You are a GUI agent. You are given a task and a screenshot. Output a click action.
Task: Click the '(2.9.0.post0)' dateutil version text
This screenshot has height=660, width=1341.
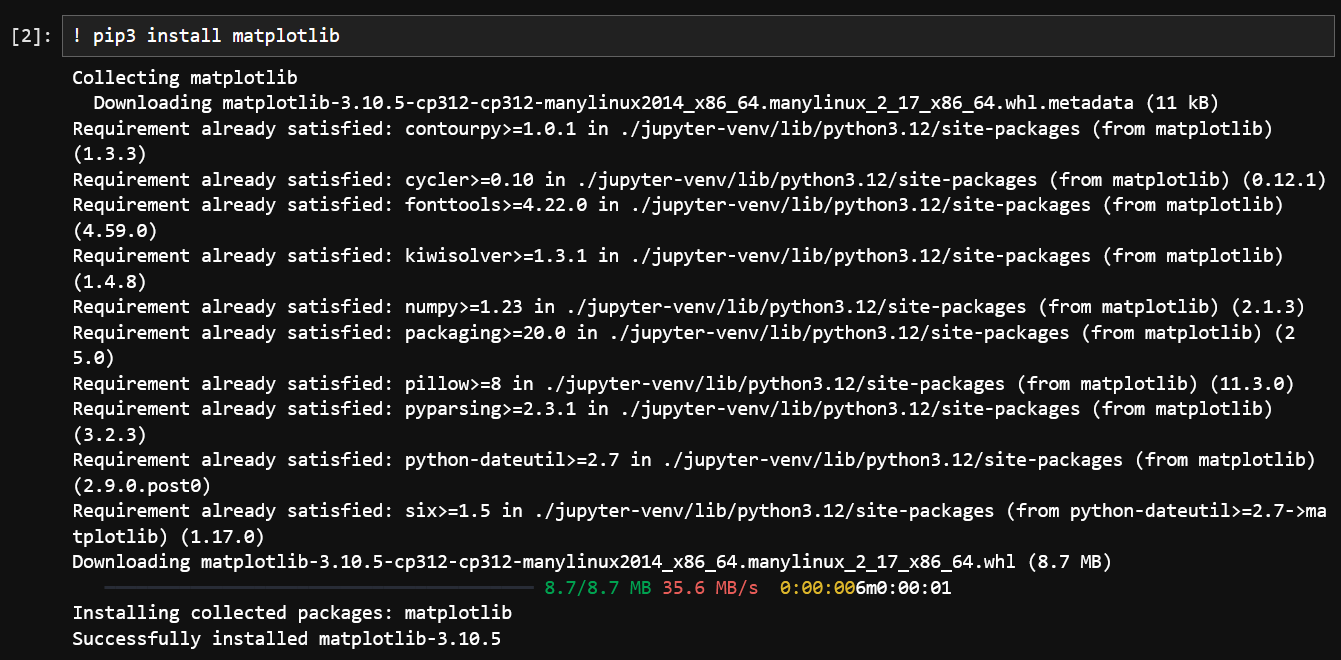(142, 485)
